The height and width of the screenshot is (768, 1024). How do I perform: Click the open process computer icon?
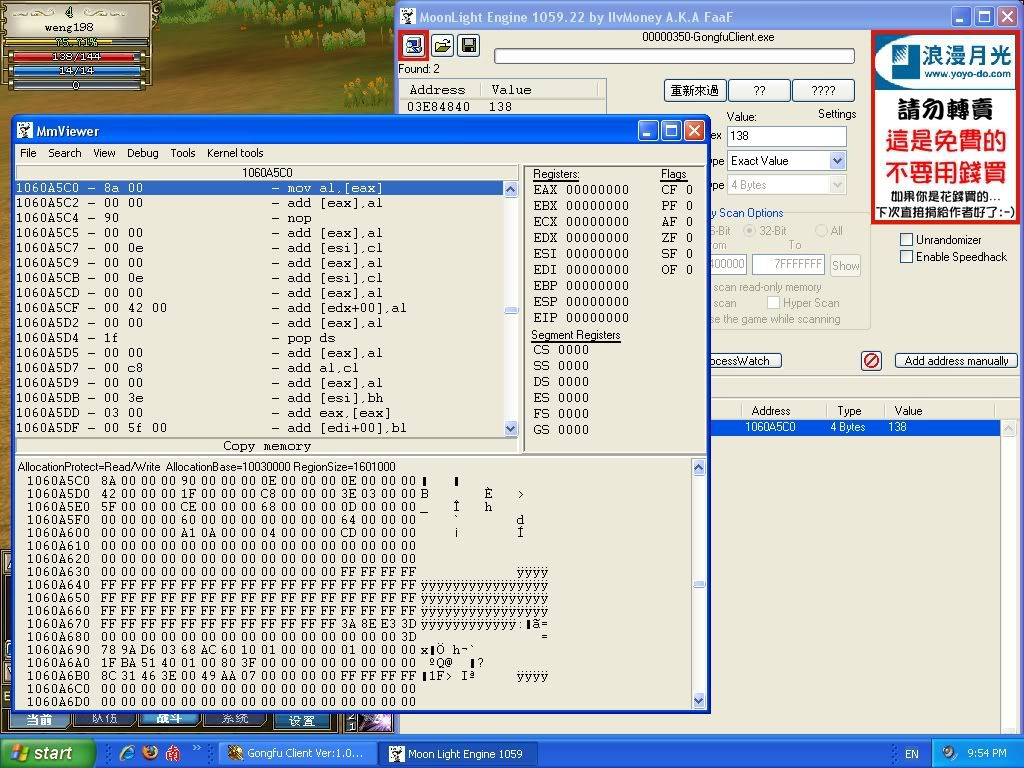(x=413, y=45)
